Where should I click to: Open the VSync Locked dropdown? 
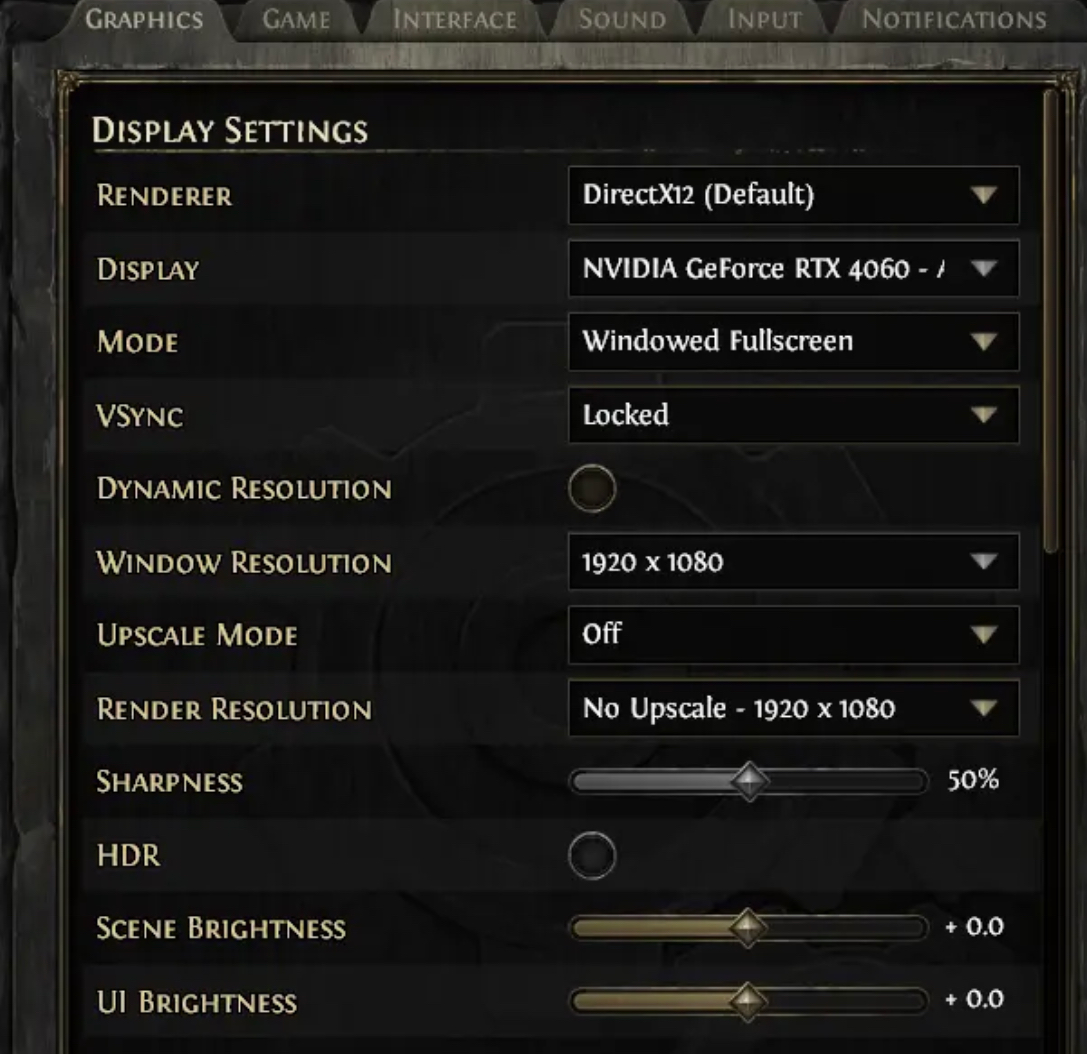[x=794, y=415]
